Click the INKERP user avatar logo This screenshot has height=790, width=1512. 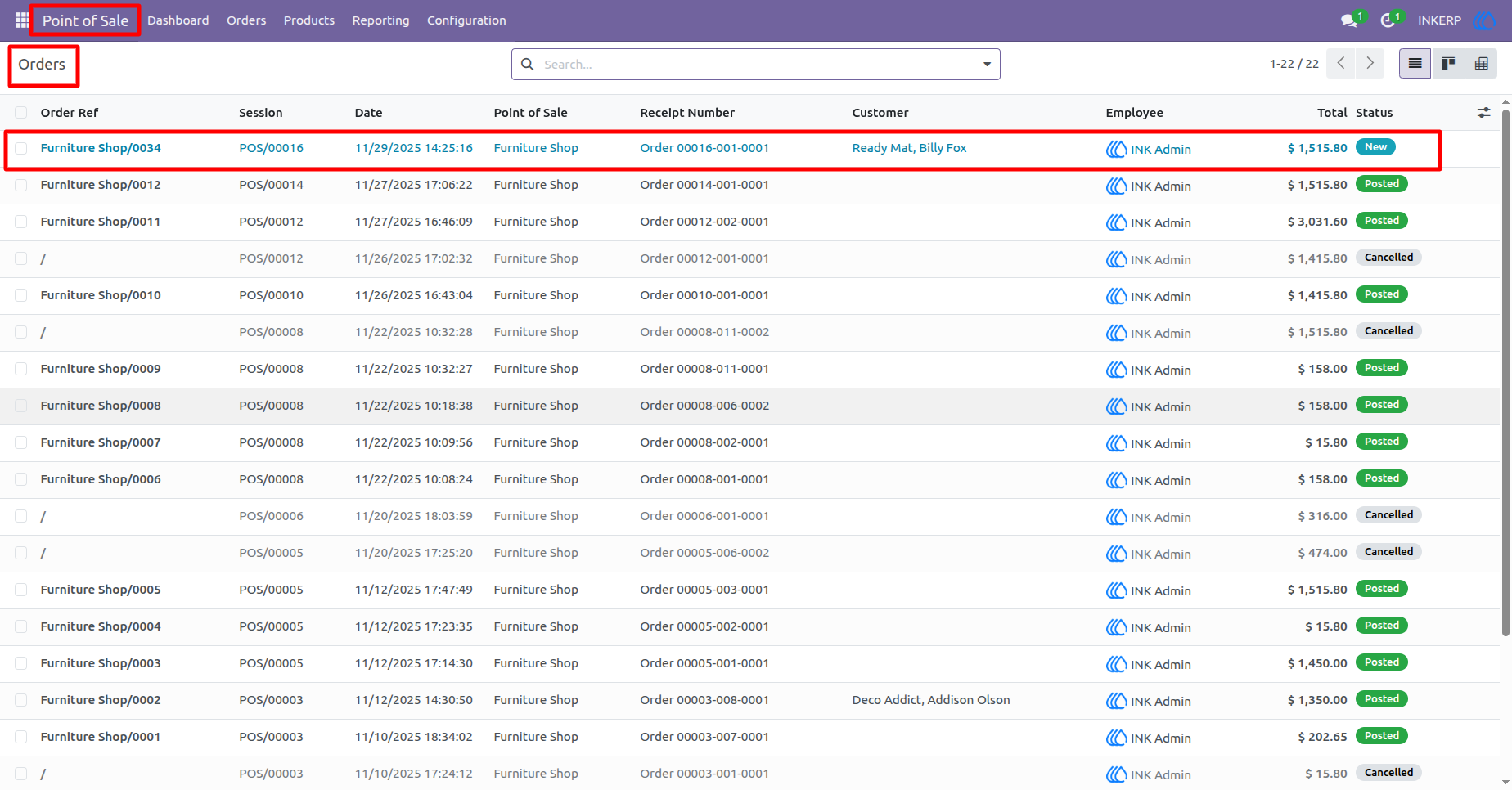[x=1483, y=20]
